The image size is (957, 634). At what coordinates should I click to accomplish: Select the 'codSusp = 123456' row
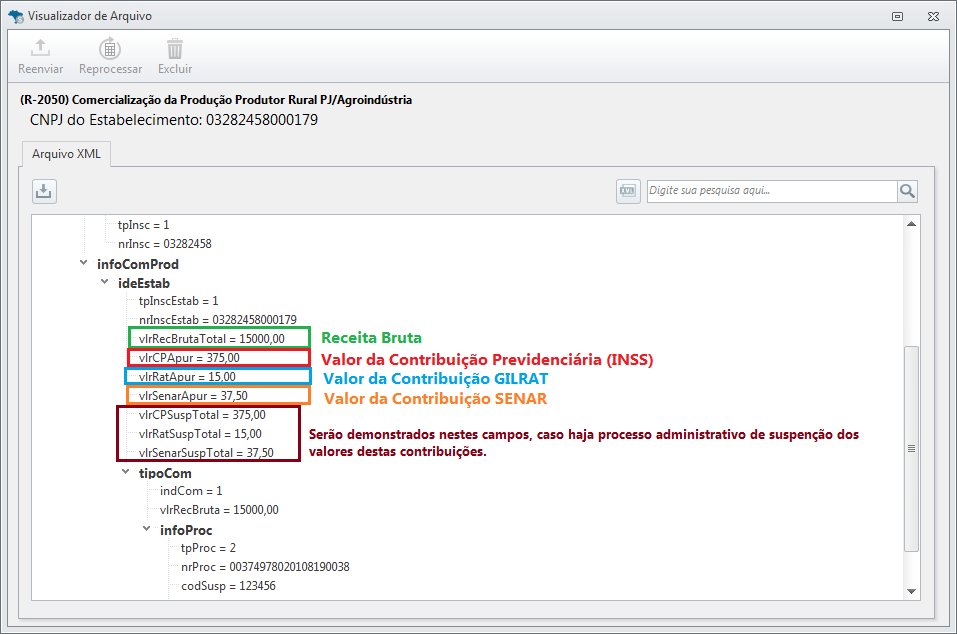tap(228, 586)
